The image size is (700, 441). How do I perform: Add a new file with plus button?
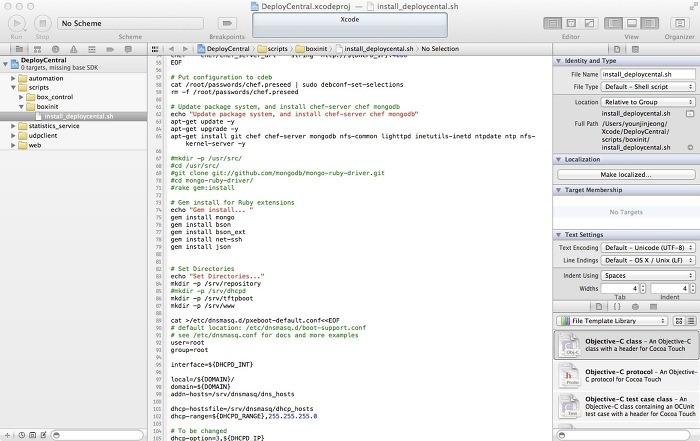coord(7,435)
